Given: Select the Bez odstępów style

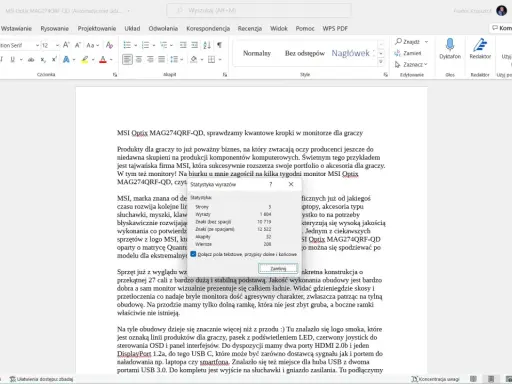Looking at the screenshot, I should (x=305, y=53).
